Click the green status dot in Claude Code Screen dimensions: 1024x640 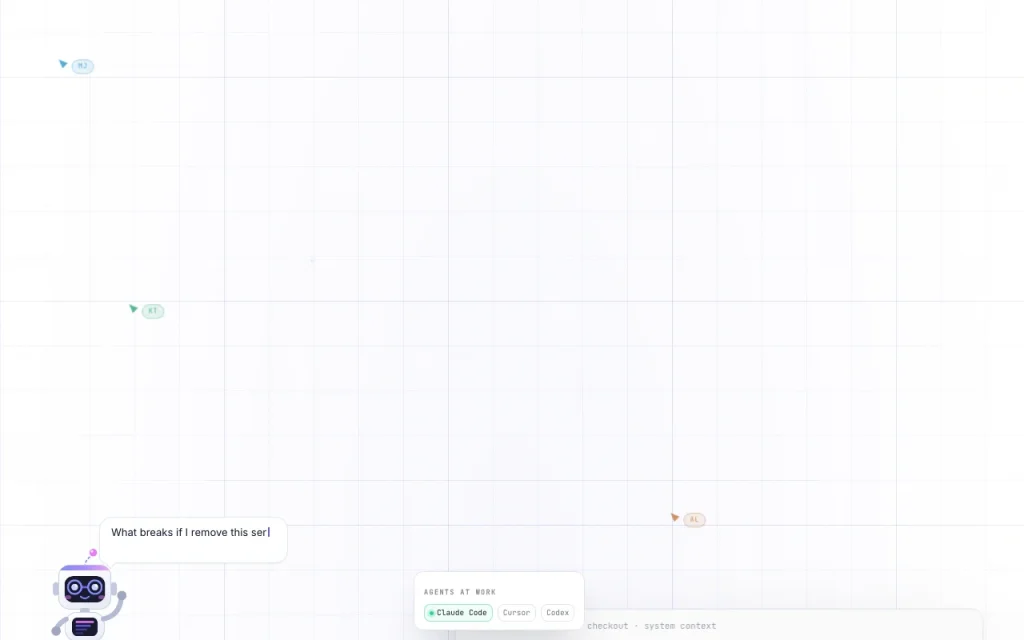click(x=431, y=613)
